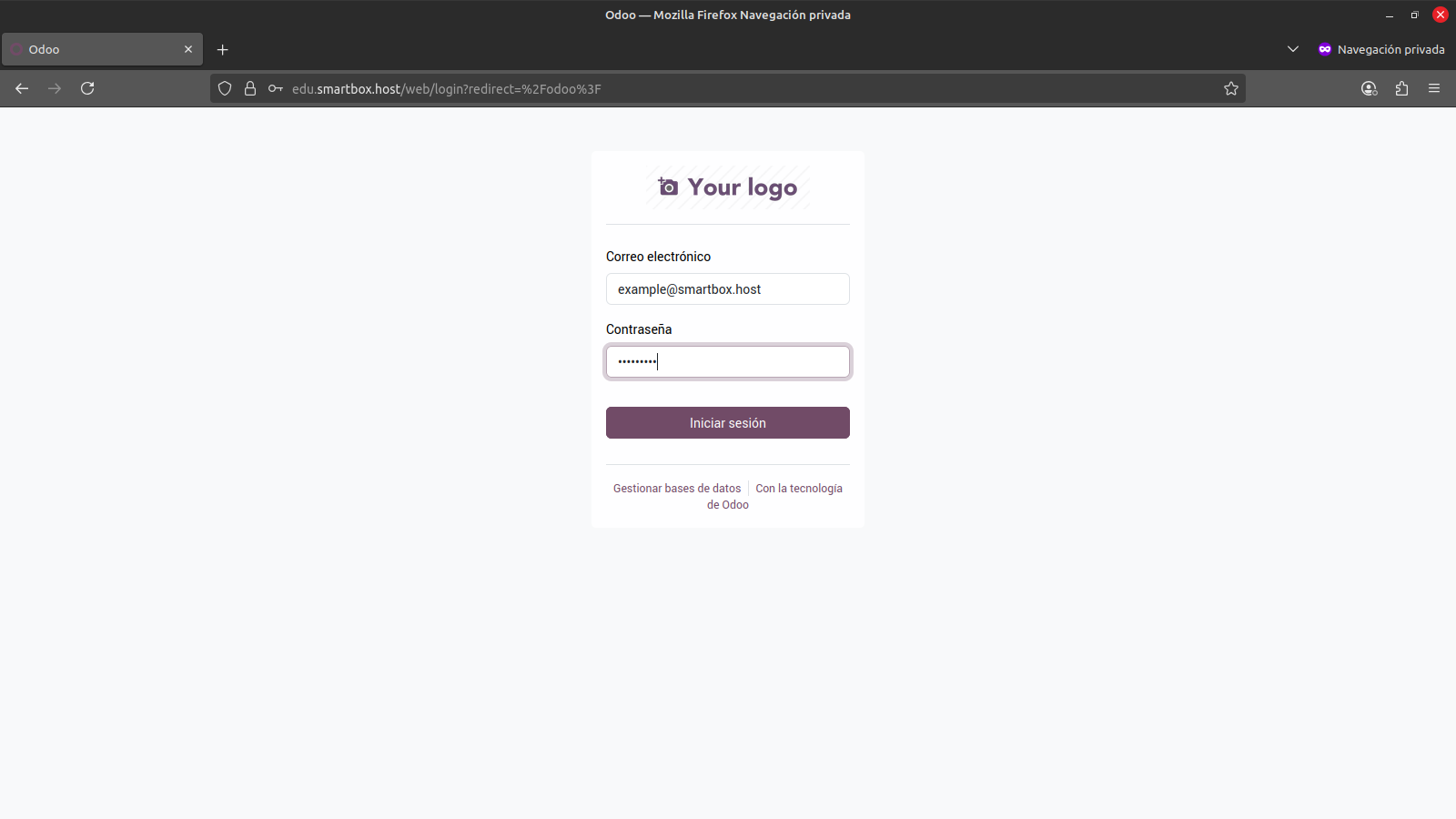The width and height of the screenshot is (1456, 819).
Task: Open the Firefox hamburger menu
Action: (x=1434, y=88)
